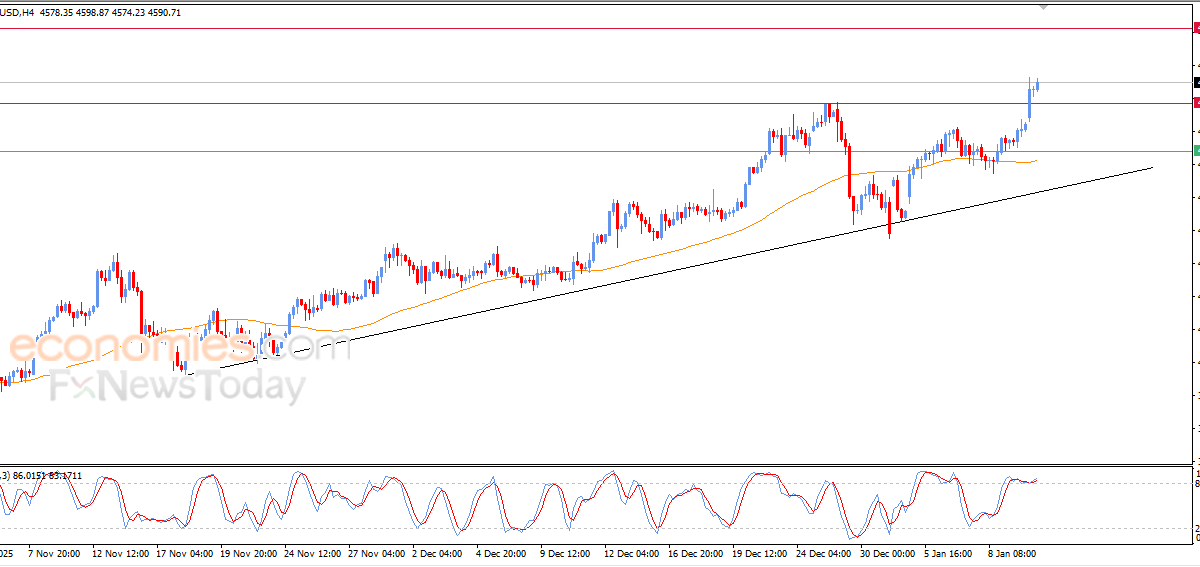This screenshot has height=567, width=1200.
Task: Click the 12 Nov 12:00 time label
Action: tap(120, 552)
